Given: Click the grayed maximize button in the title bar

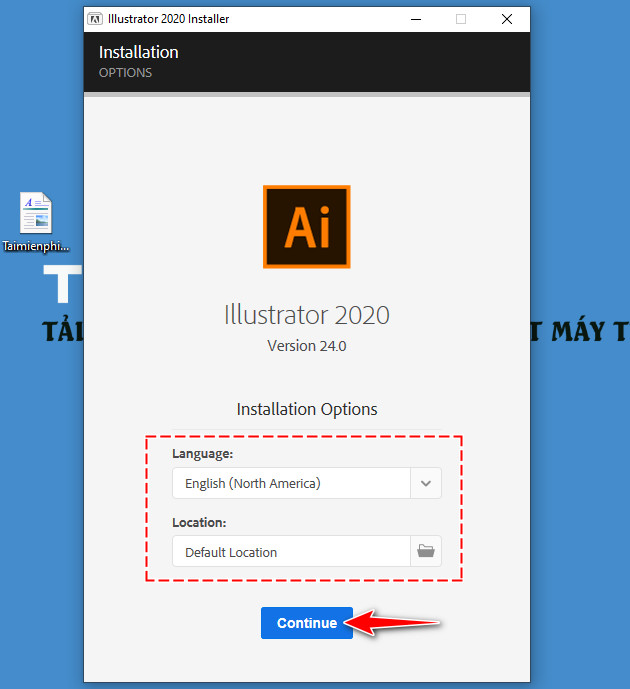Looking at the screenshot, I should tap(461, 19).
